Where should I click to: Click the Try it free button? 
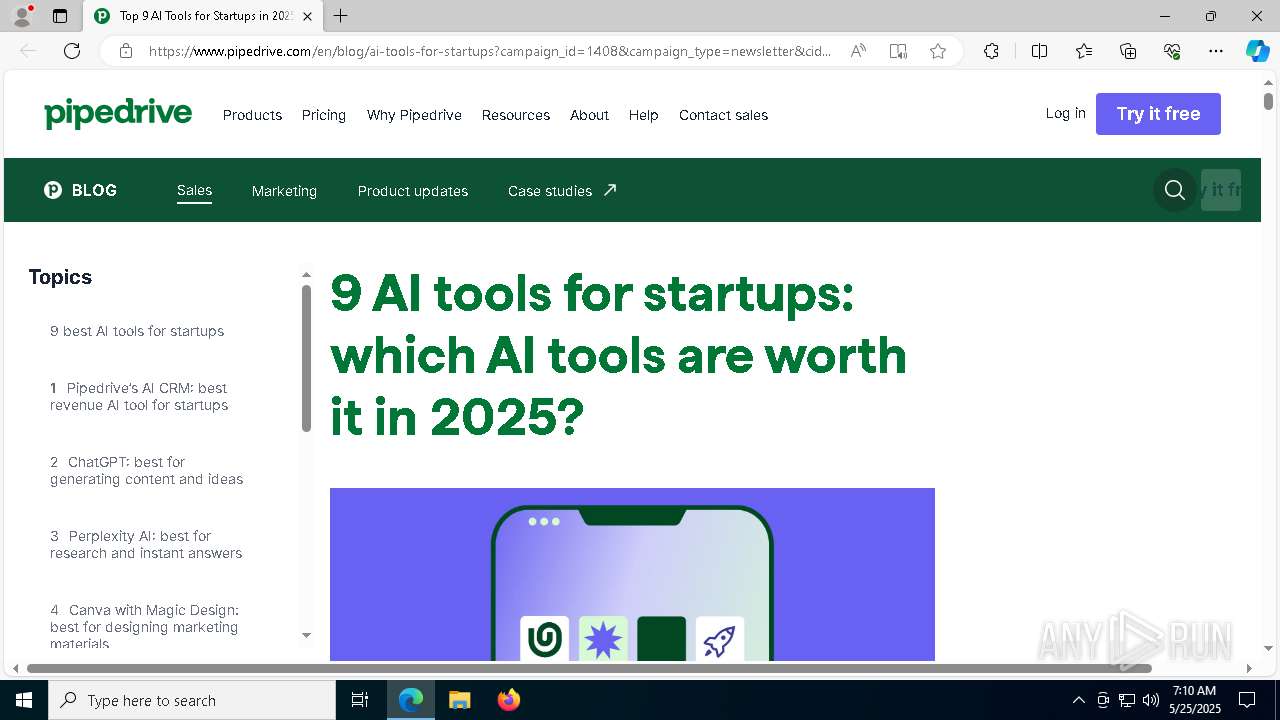point(1158,114)
